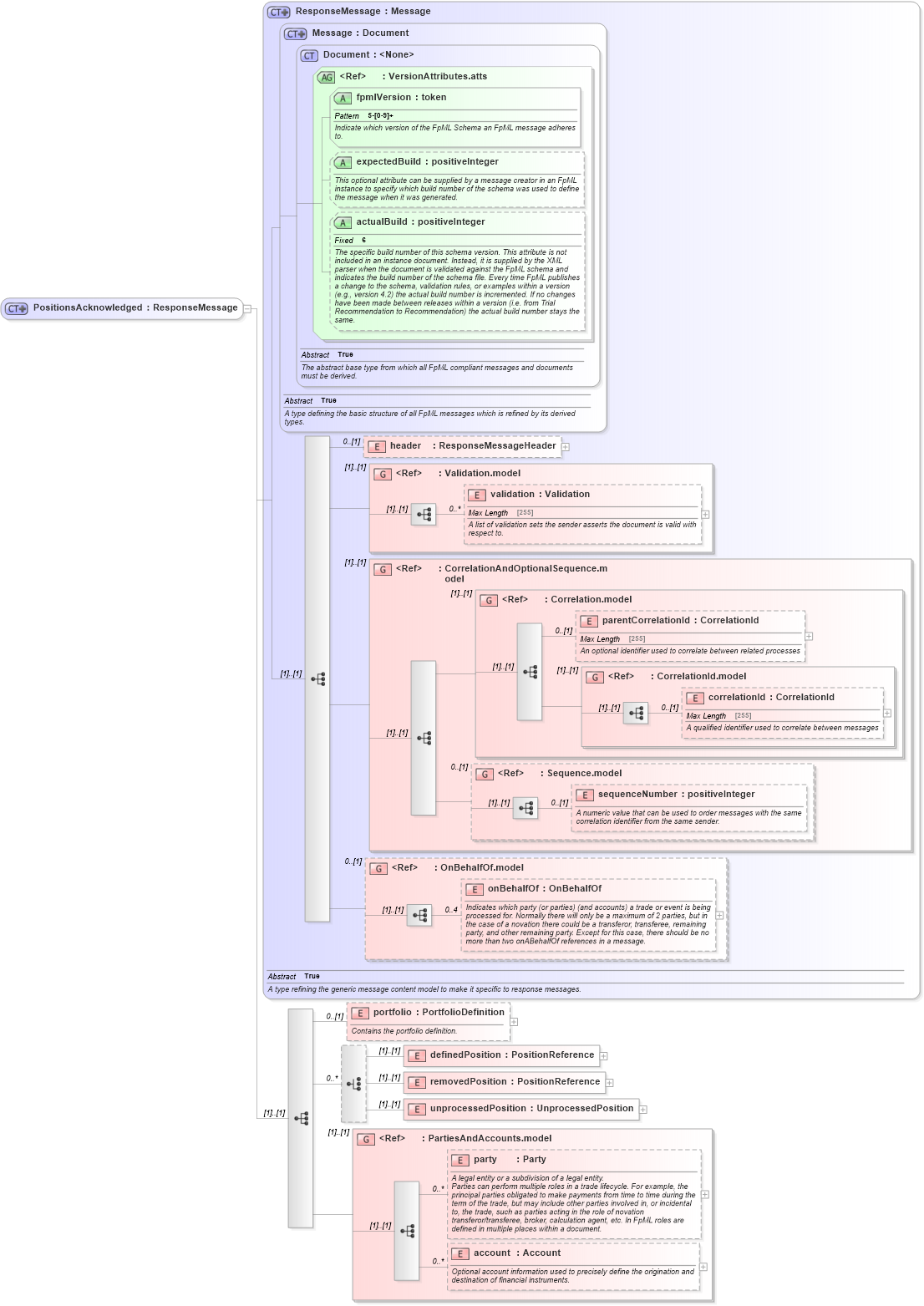The height and width of the screenshot is (1306, 924).
Task: Click the 'PositionsAcknowledged : ResponseMessage' label
Action: pyautogui.click(x=135, y=307)
